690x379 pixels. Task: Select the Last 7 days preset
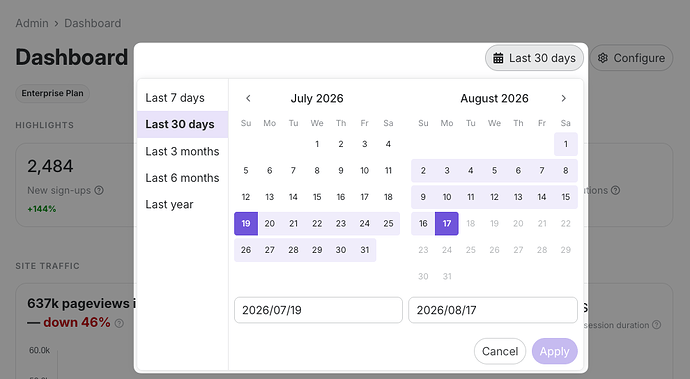pyautogui.click(x=183, y=98)
